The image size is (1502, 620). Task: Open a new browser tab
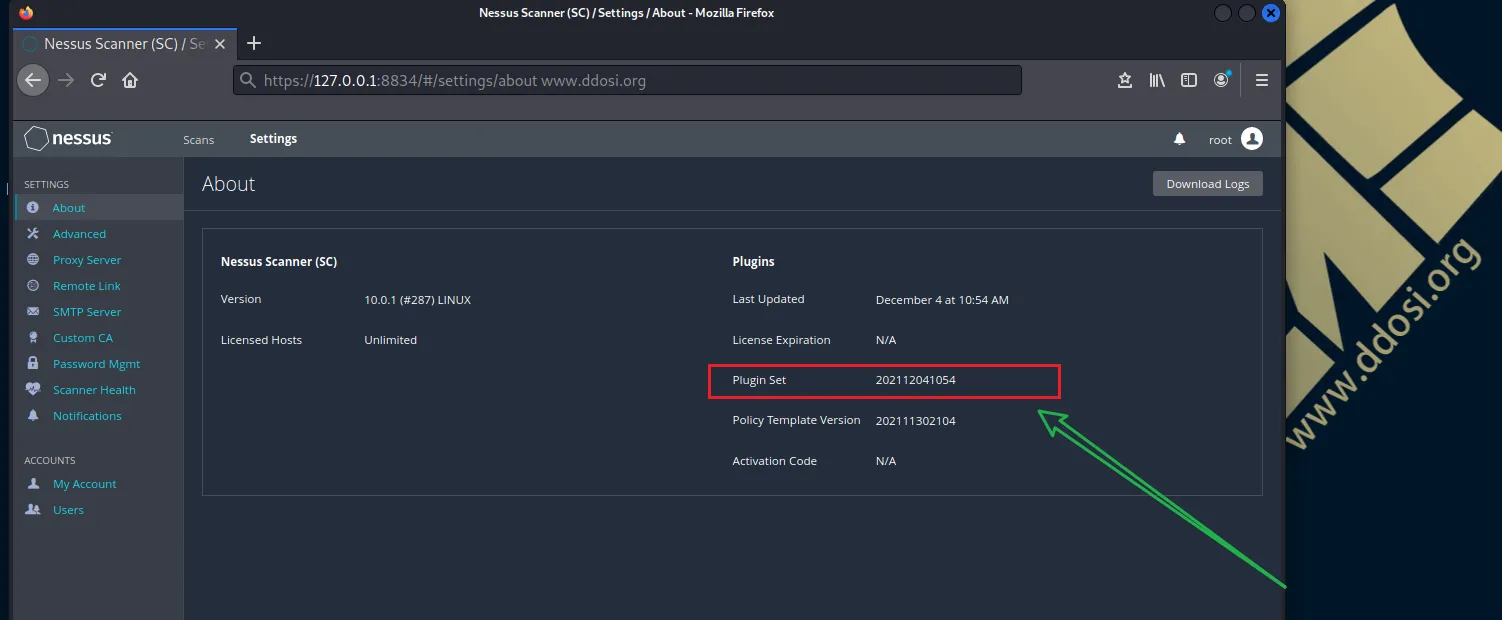coord(254,43)
